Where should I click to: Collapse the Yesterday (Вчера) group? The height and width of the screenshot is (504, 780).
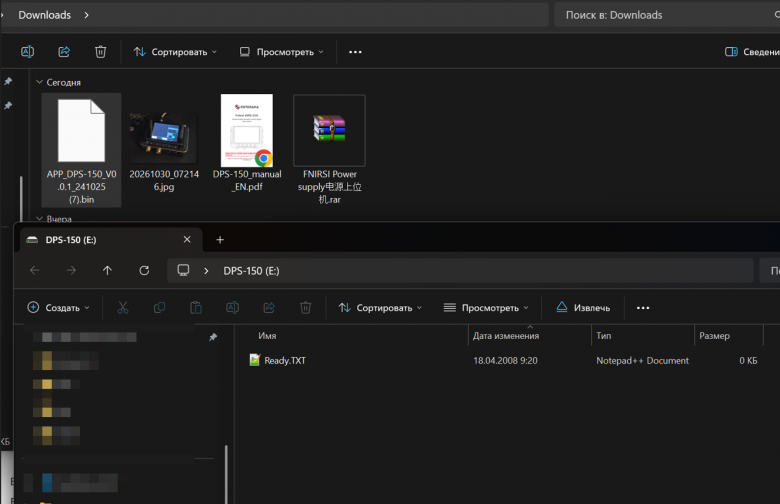click(39, 219)
